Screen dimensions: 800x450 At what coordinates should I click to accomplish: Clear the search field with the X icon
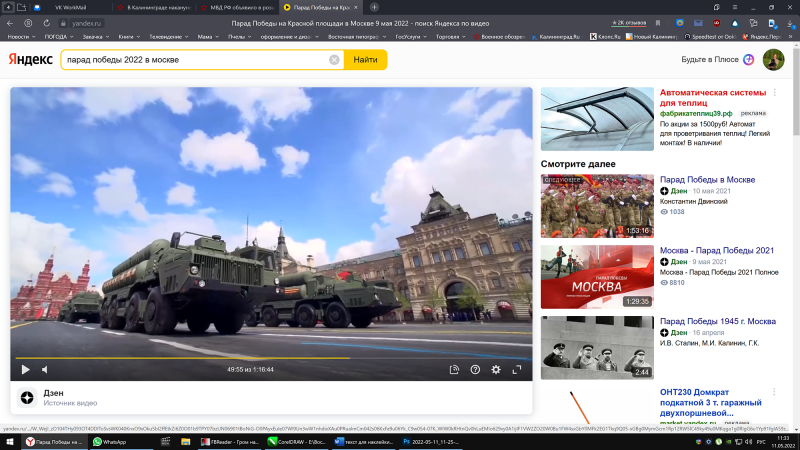click(x=334, y=60)
